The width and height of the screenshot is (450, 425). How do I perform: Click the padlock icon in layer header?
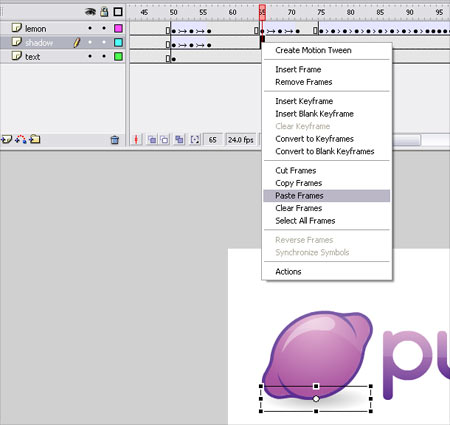pyautogui.click(x=104, y=12)
